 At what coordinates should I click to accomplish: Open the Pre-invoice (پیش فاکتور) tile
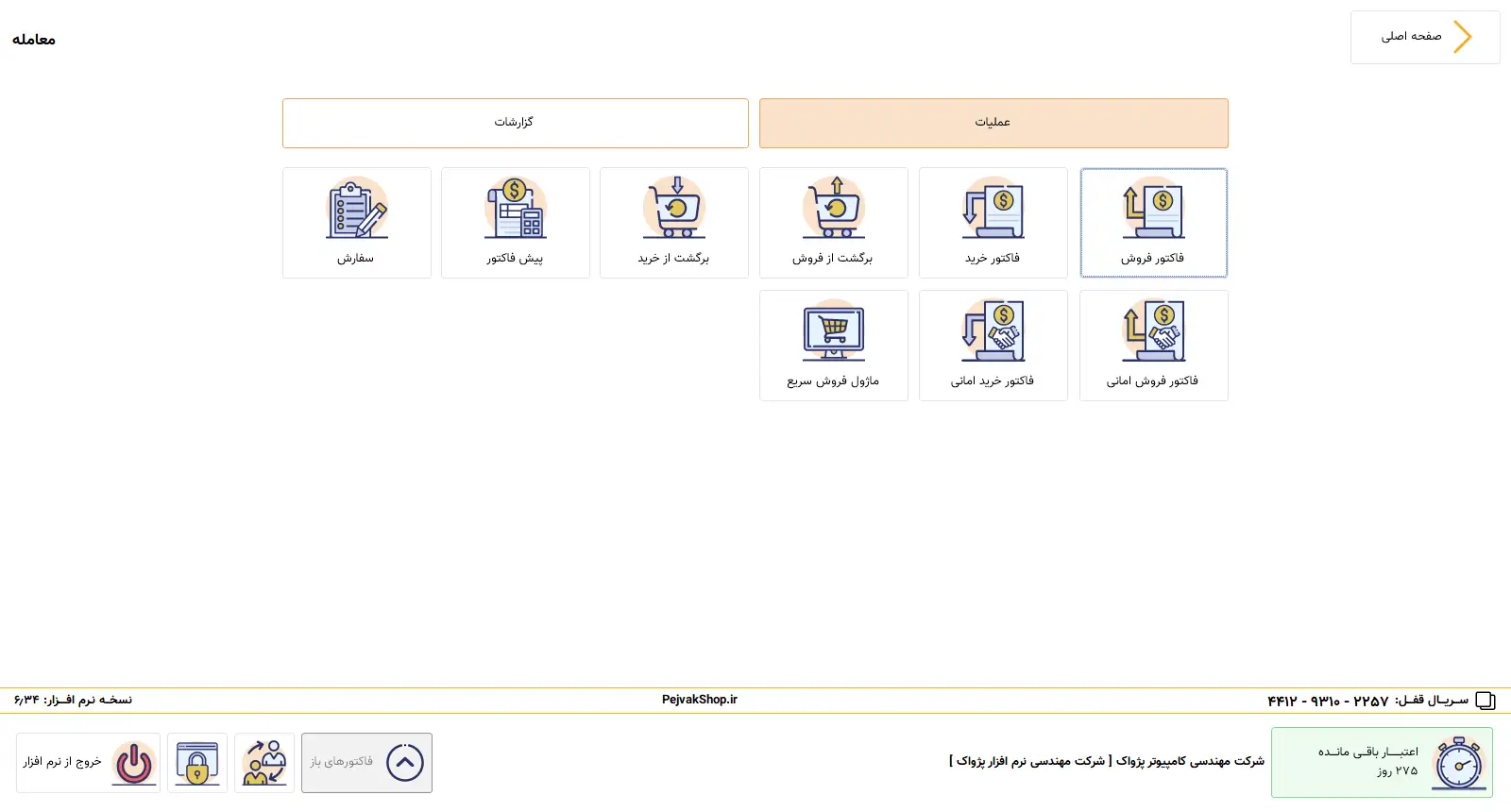pyautogui.click(x=515, y=223)
